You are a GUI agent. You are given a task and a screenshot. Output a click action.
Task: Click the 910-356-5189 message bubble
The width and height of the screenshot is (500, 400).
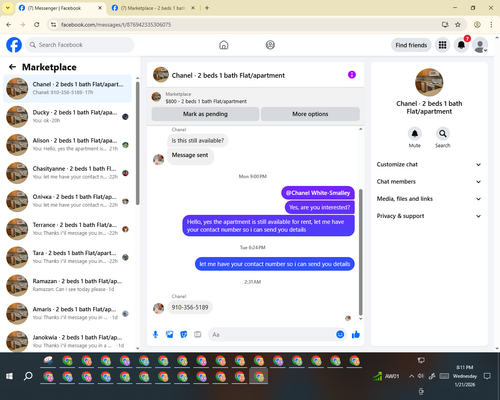pyautogui.click(x=190, y=307)
